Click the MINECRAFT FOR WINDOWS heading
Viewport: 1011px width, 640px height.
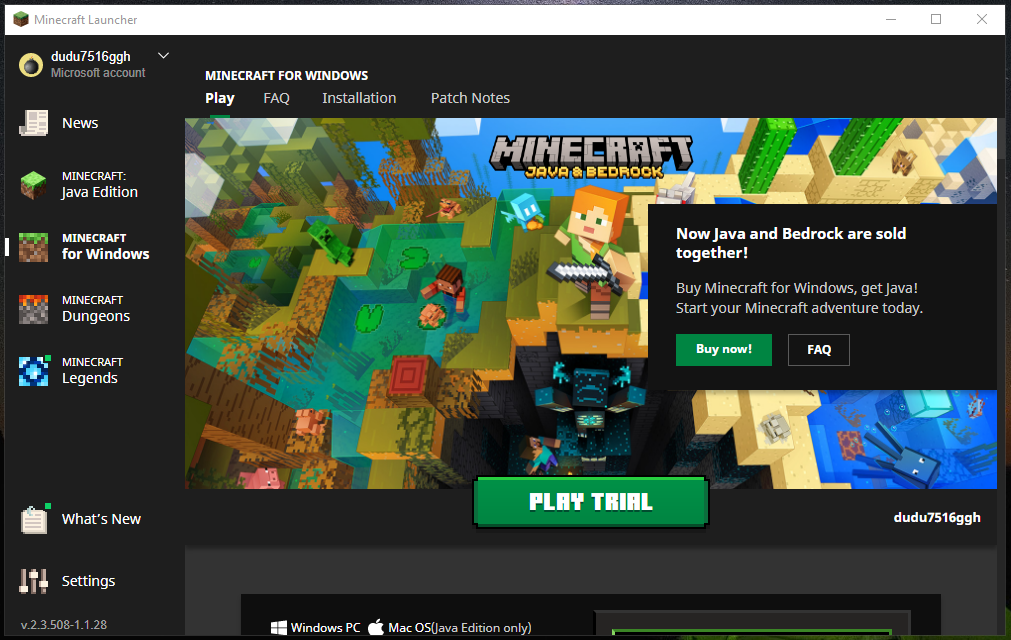click(x=286, y=75)
